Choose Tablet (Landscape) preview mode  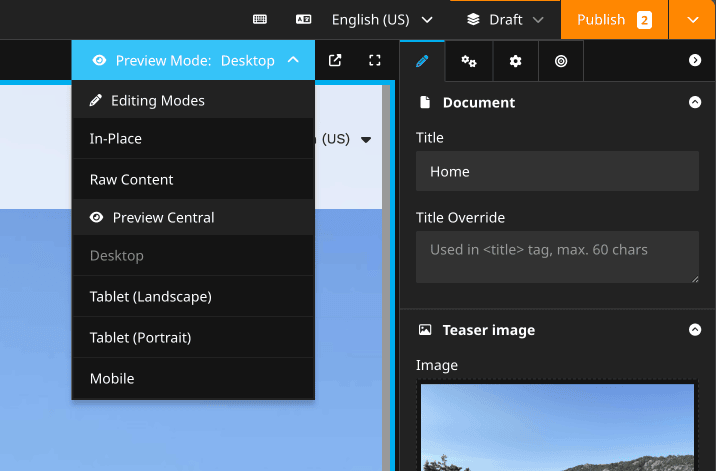coord(193,296)
